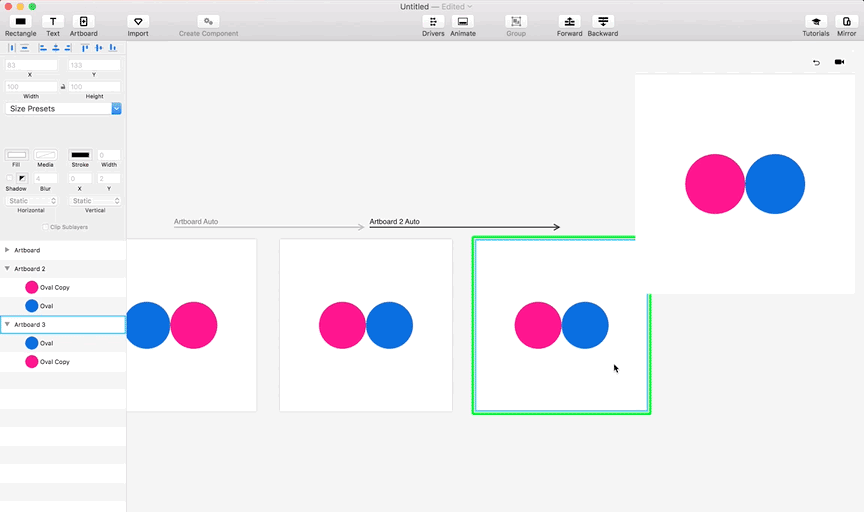Expand the Artboard layer group
The image size is (864, 512).
pyautogui.click(x=7, y=250)
